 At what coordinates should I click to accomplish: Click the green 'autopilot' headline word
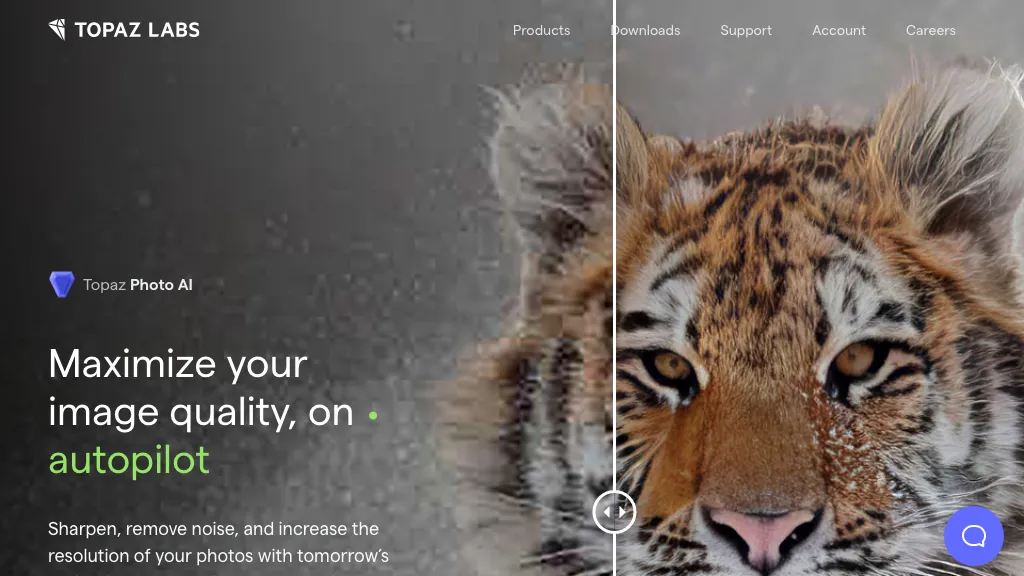129,461
